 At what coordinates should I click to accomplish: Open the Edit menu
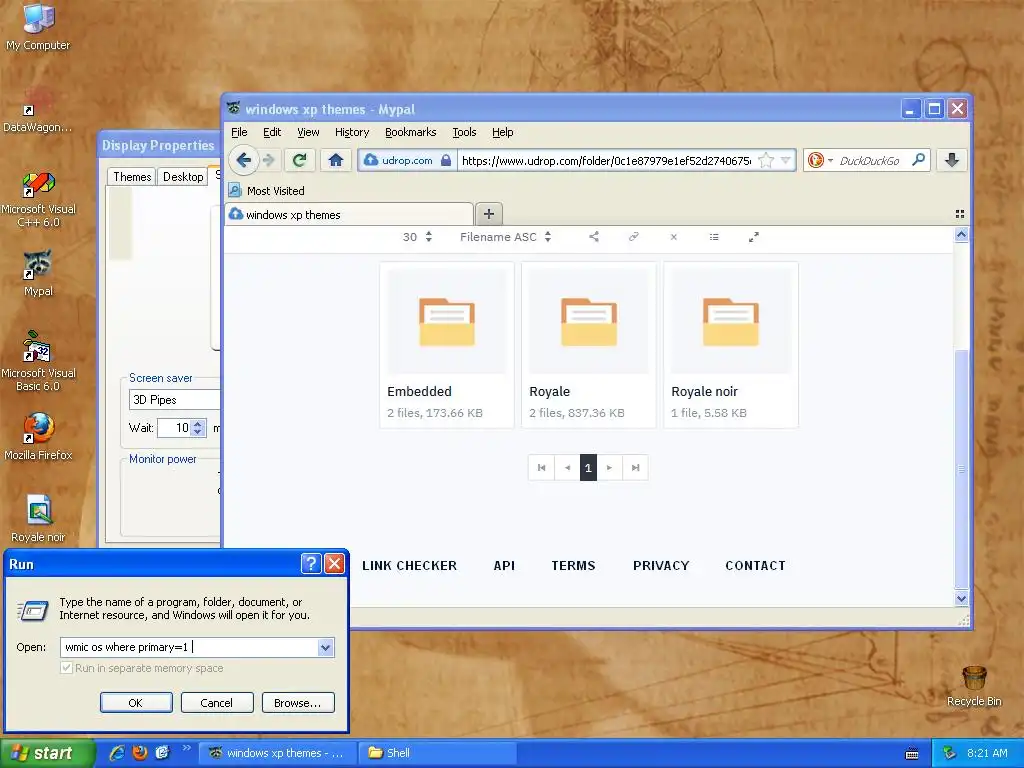(x=272, y=132)
